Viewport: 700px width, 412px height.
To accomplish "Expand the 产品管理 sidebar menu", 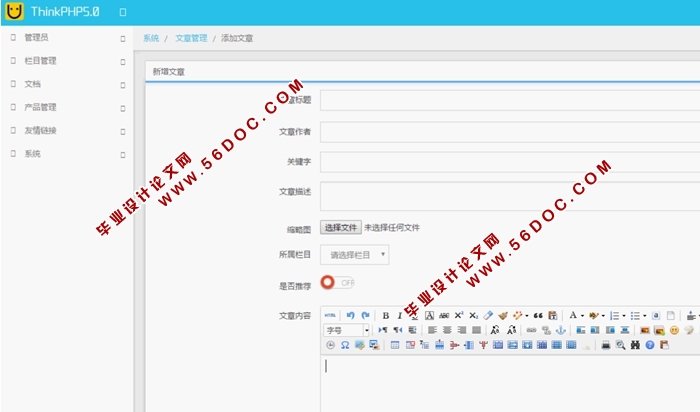I will click(x=67, y=107).
